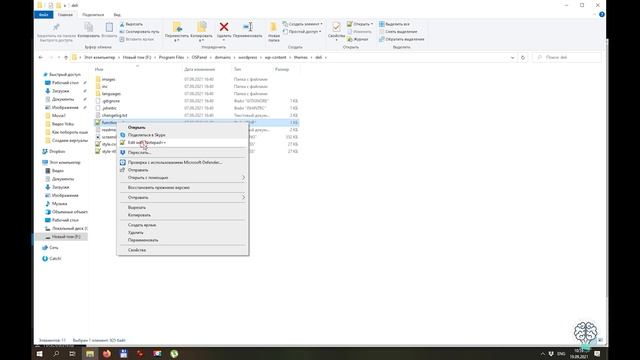Click the Удалить red X ribbon icon
The height and width of the screenshot is (360, 640).
click(224, 27)
